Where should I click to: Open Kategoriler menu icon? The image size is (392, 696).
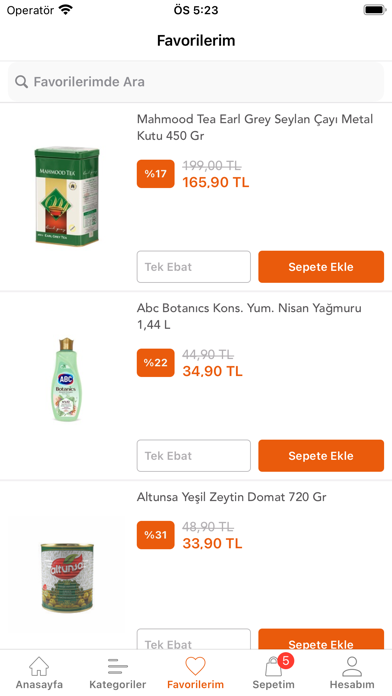(x=118, y=667)
